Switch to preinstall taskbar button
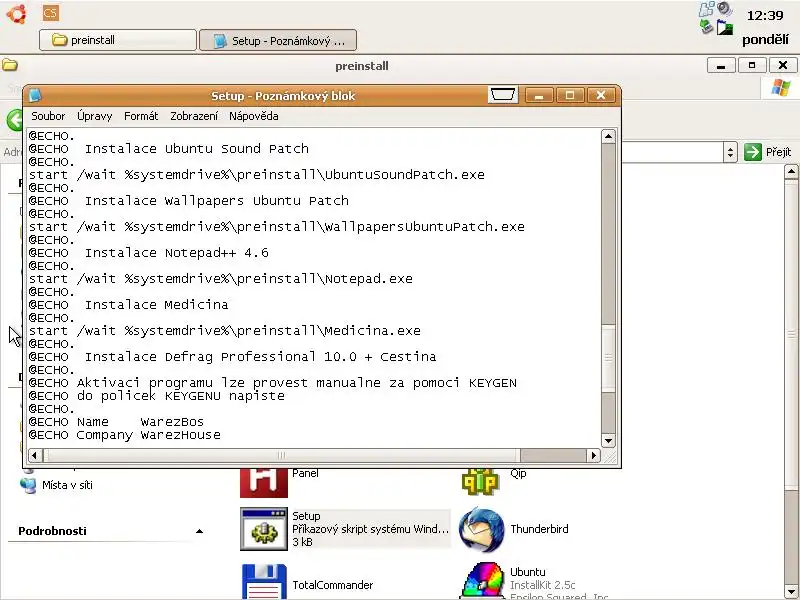The width and height of the screenshot is (800, 600). click(x=118, y=40)
